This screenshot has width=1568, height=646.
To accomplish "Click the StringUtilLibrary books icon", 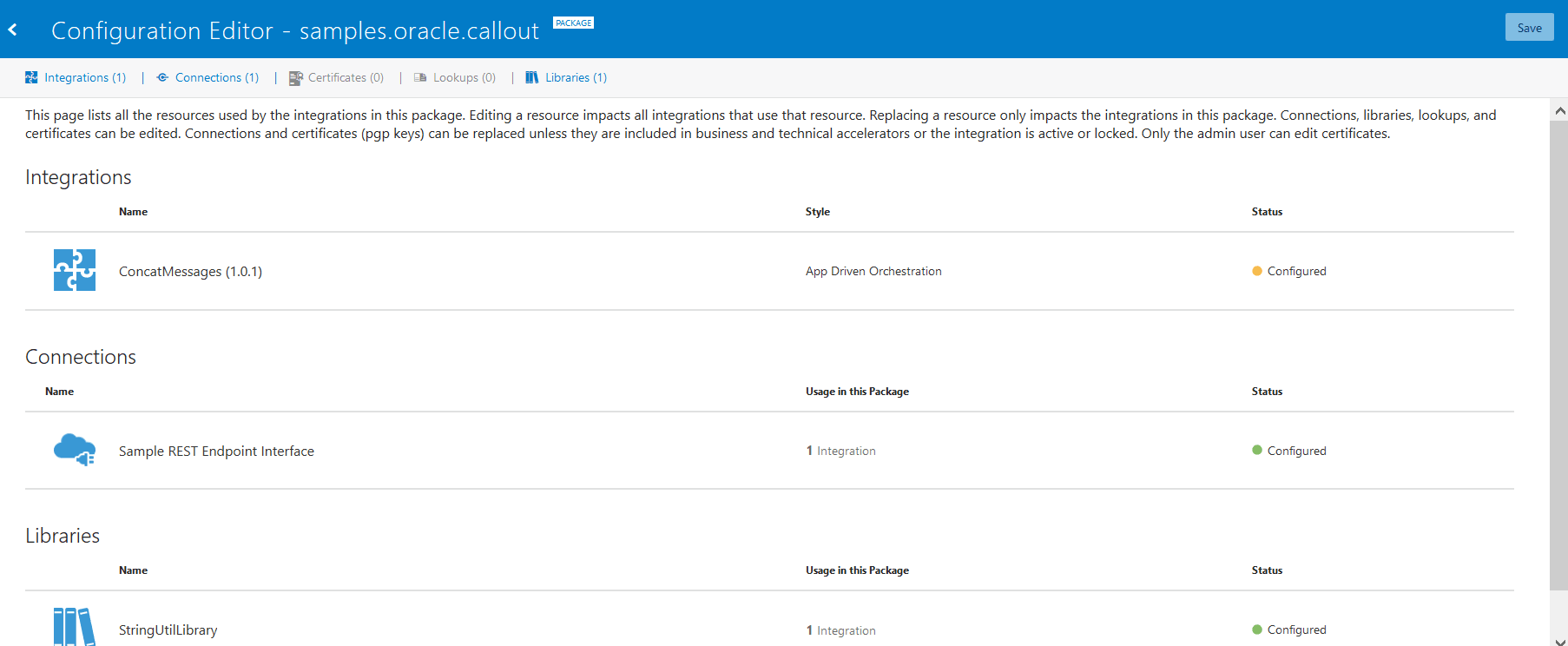I will point(75,626).
